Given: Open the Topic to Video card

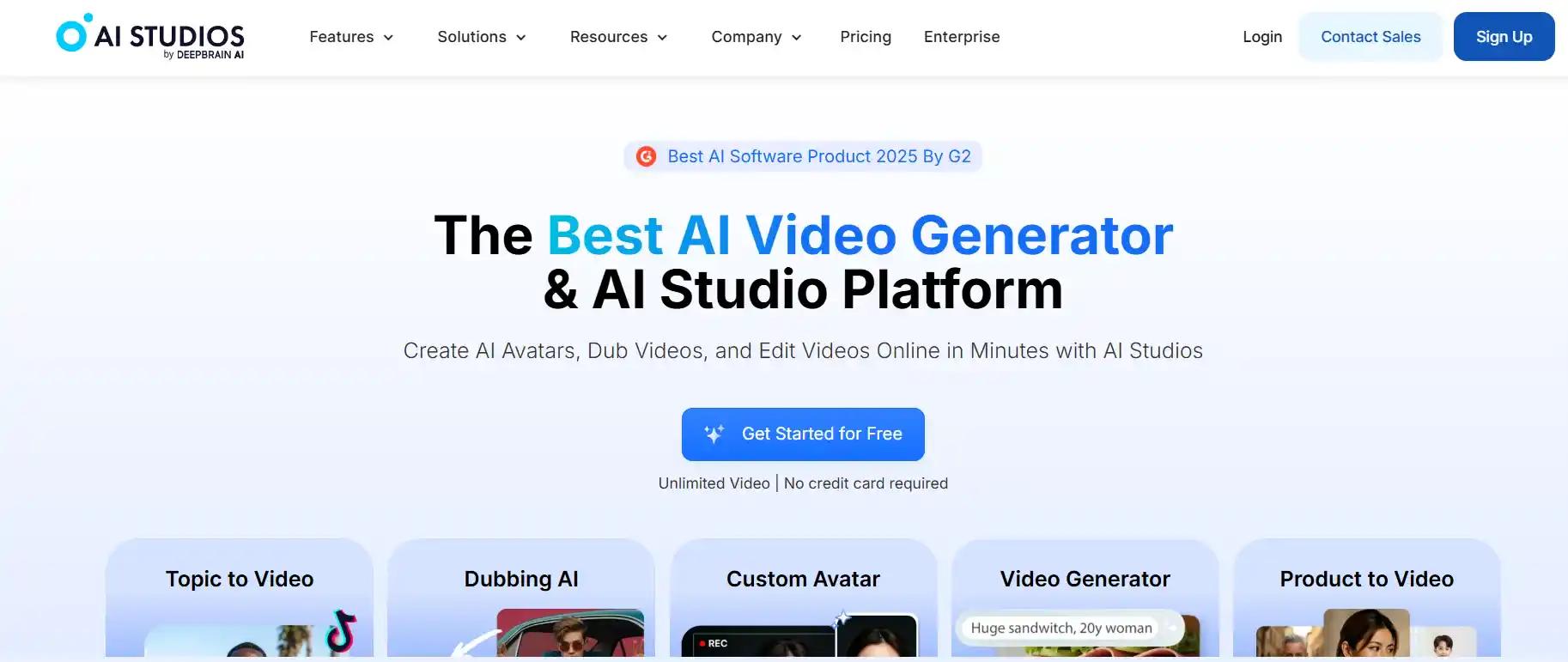Looking at the screenshot, I should click(x=240, y=598).
